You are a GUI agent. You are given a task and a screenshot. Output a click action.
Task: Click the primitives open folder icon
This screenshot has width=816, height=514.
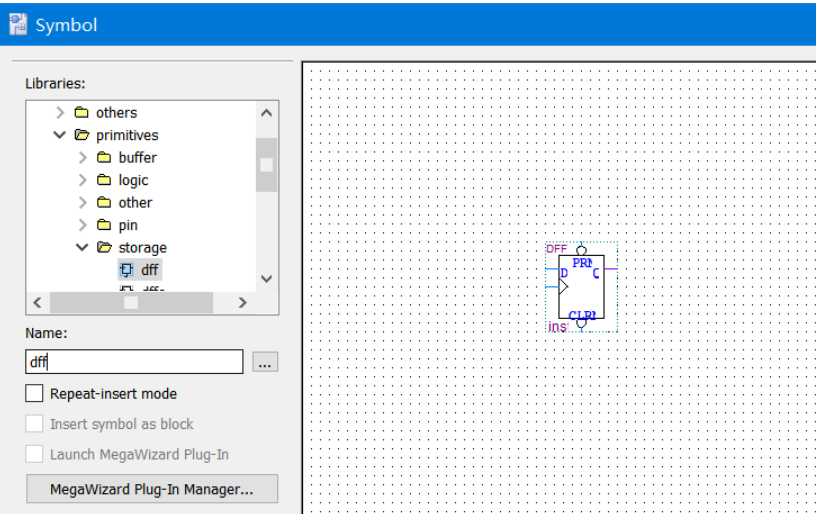(x=82, y=135)
